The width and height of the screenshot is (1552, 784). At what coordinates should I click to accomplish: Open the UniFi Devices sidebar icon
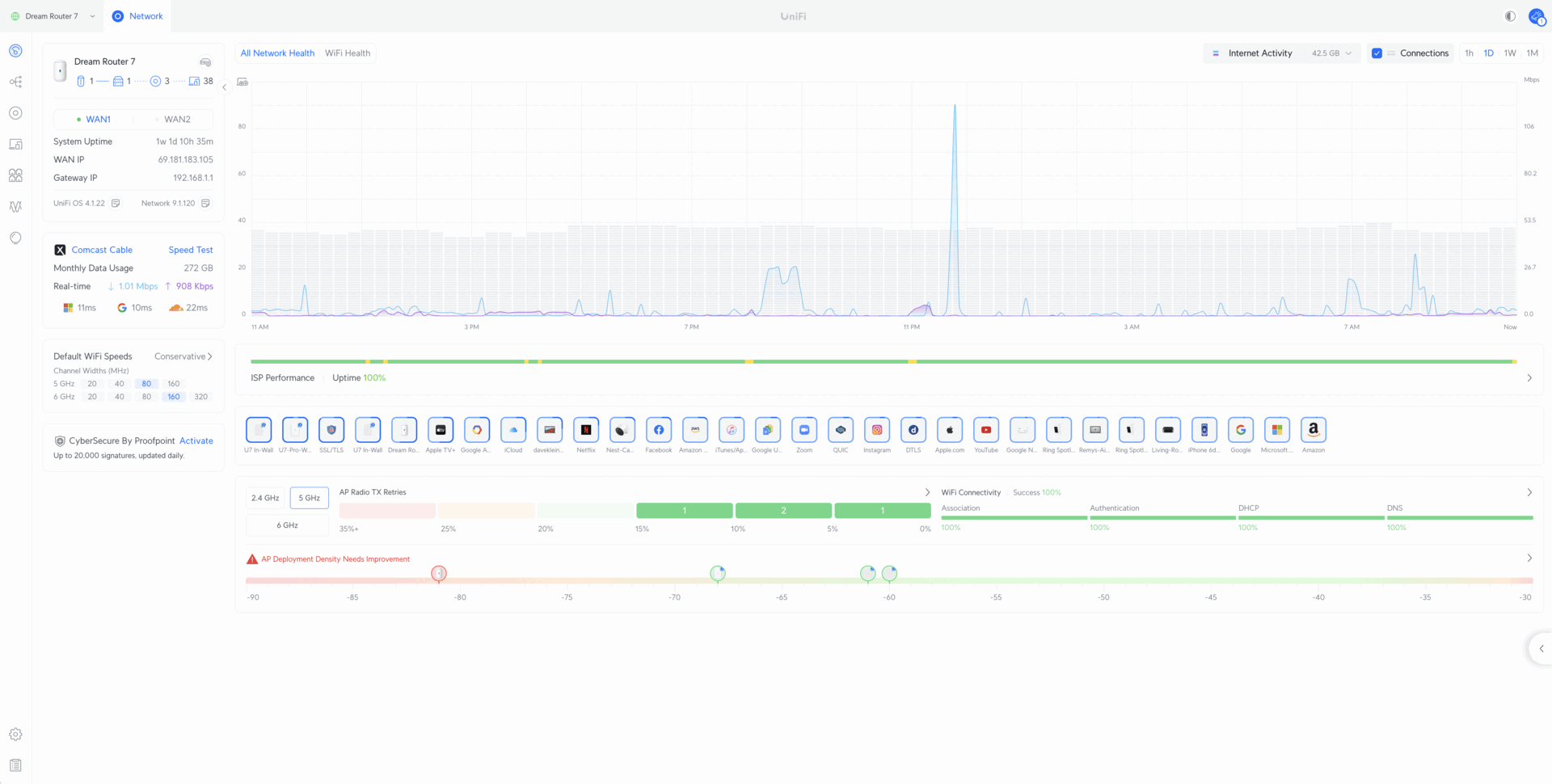click(x=15, y=113)
